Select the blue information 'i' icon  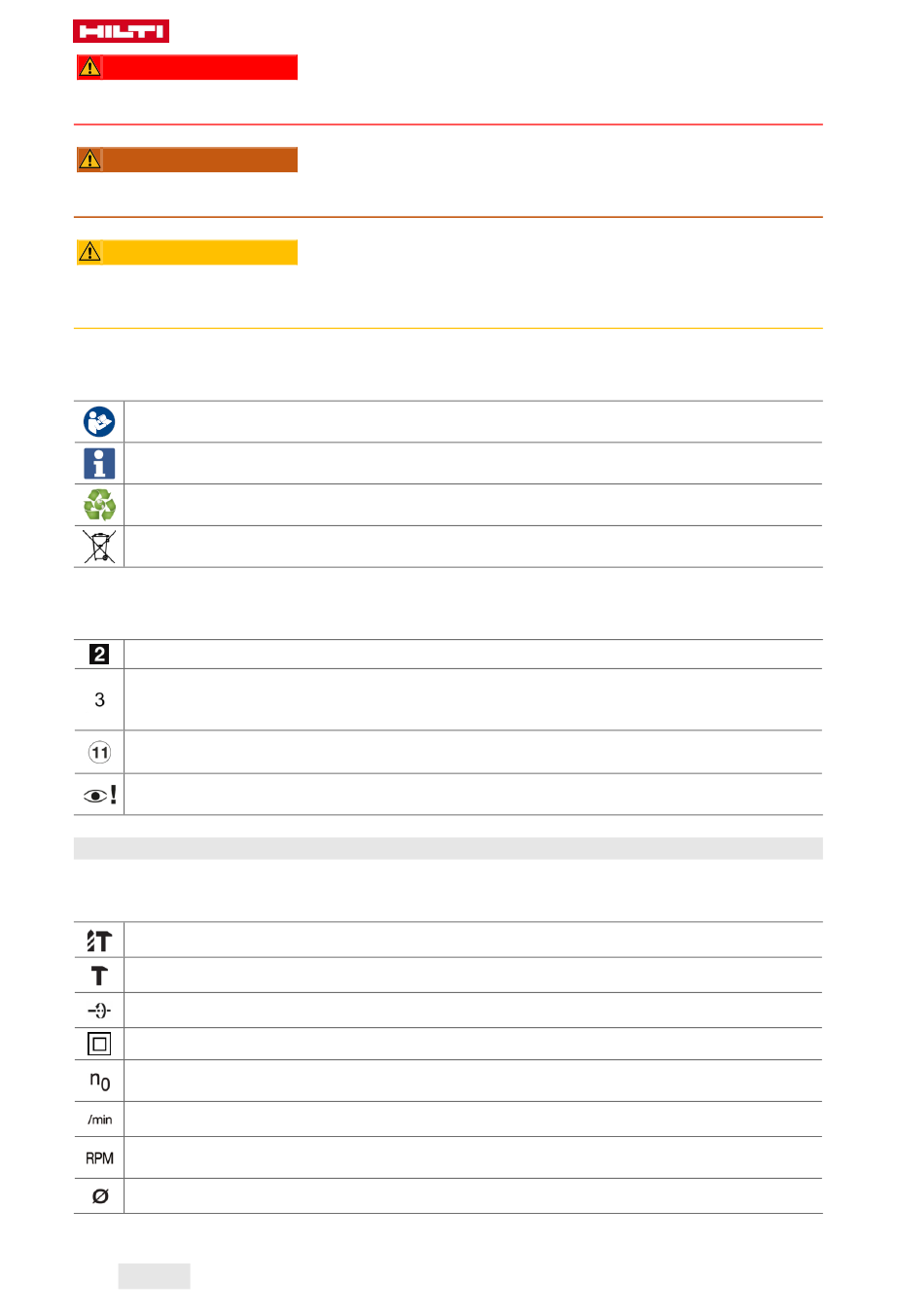(99, 463)
